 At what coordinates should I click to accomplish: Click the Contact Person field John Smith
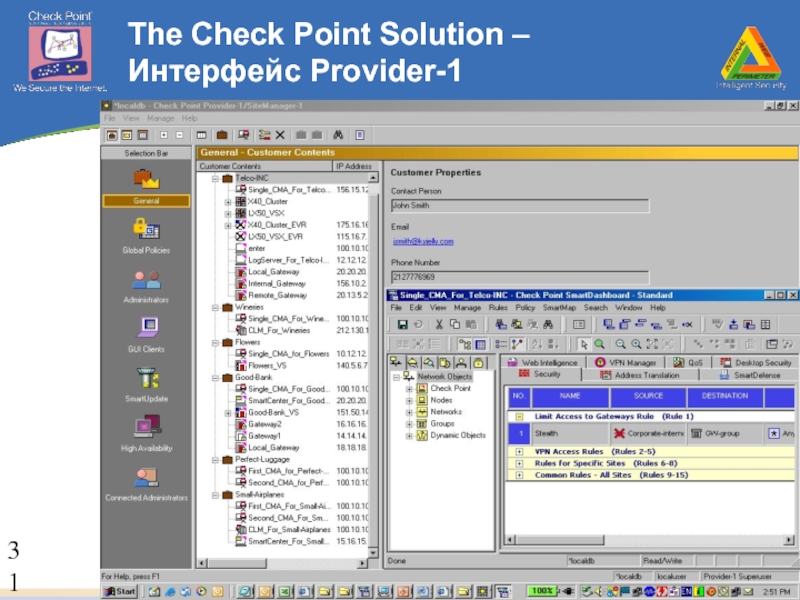[520, 206]
